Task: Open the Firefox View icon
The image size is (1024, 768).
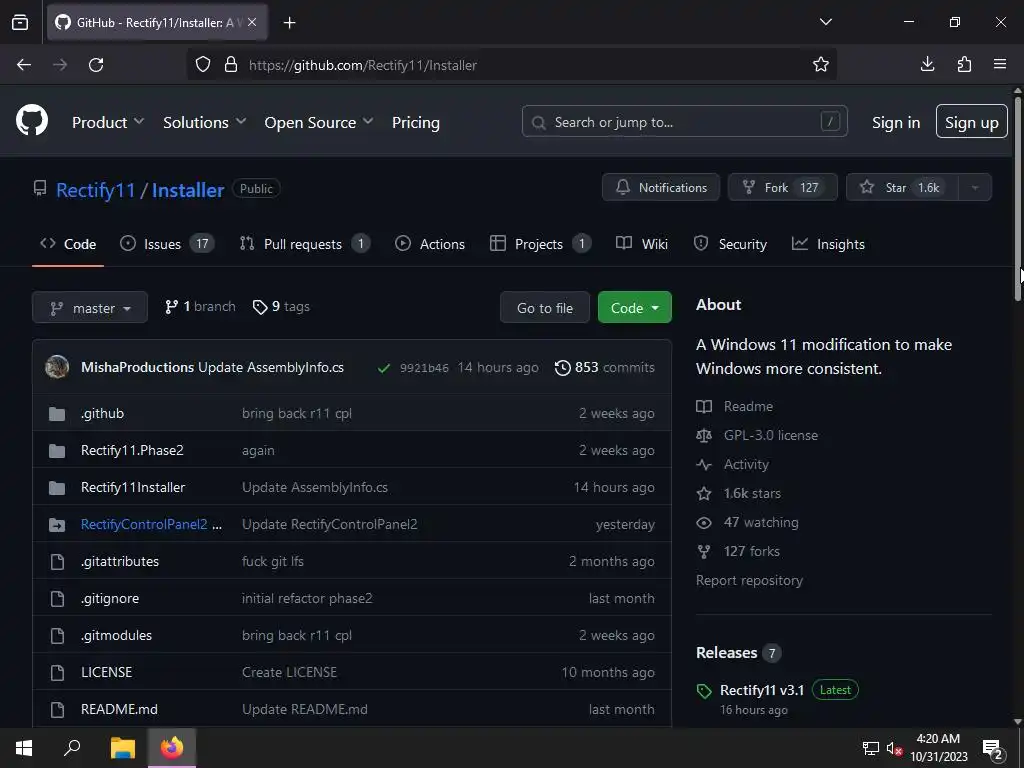Action: (20, 22)
